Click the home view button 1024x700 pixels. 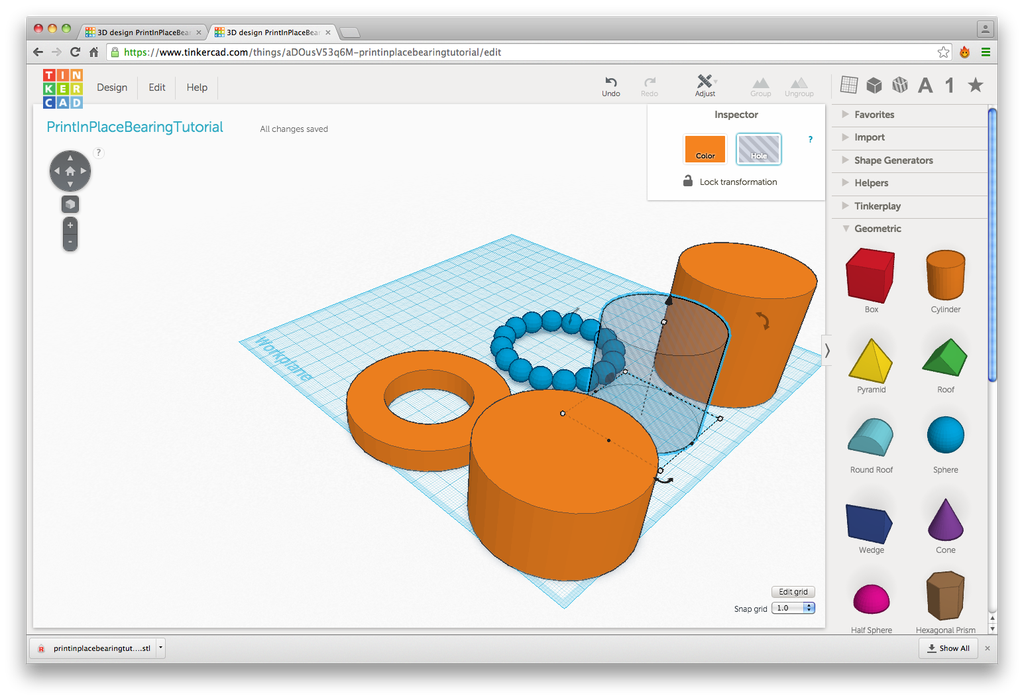point(70,171)
